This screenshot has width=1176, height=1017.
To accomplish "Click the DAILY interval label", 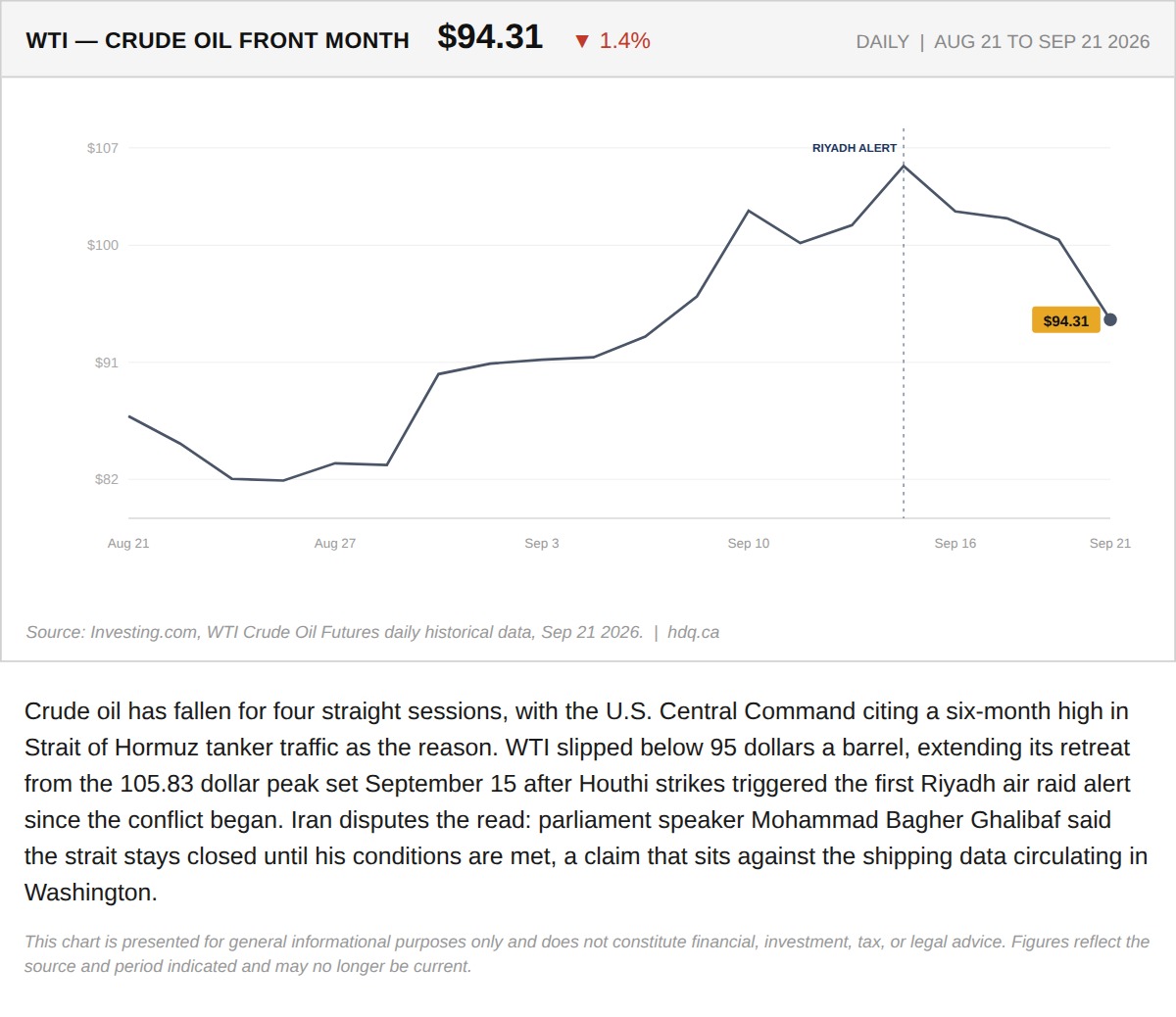I will click(883, 42).
